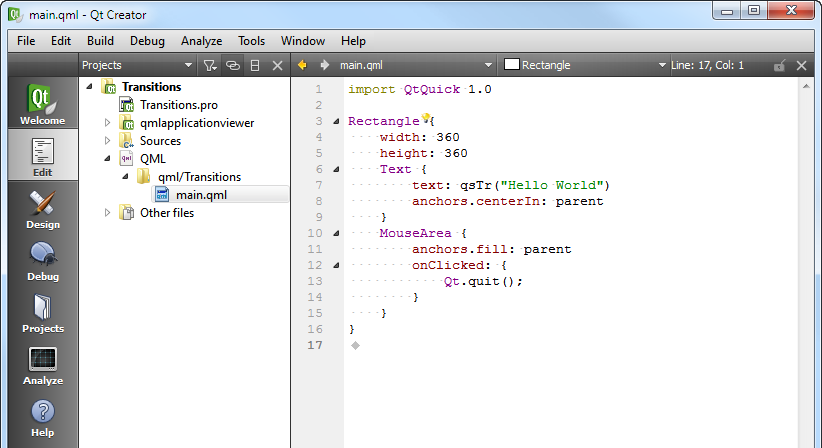Image resolution: width=822 pixels, height=448 pixels.
Task: Open the Analyze mode
Action: tap(42, 365)
